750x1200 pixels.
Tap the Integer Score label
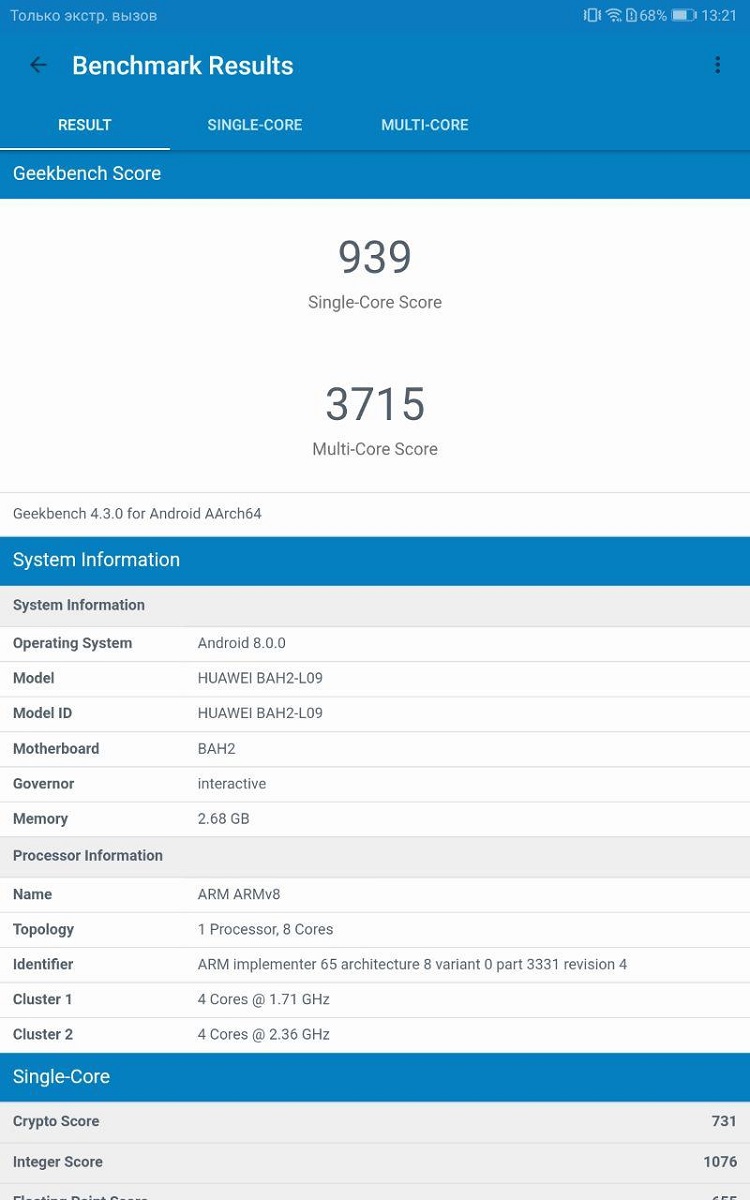[58, 1162]
